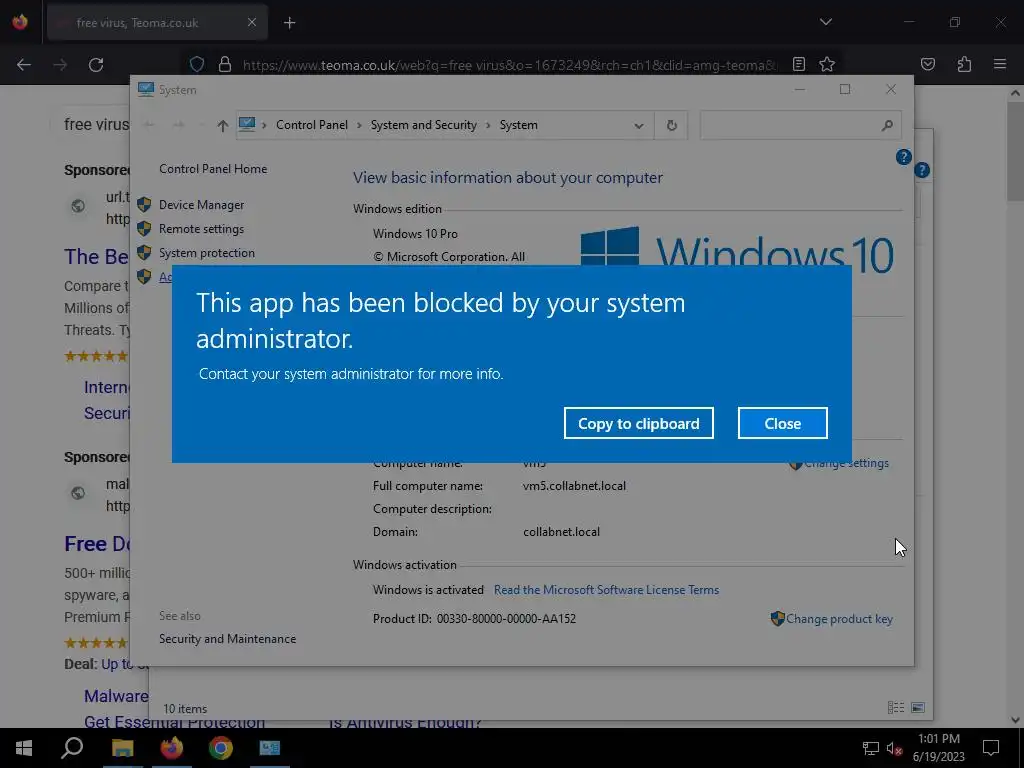Click the Device Manager shield icon
Image resolution: width=1024 pixels, height=768 pixels.
click(x=144, y=205)
